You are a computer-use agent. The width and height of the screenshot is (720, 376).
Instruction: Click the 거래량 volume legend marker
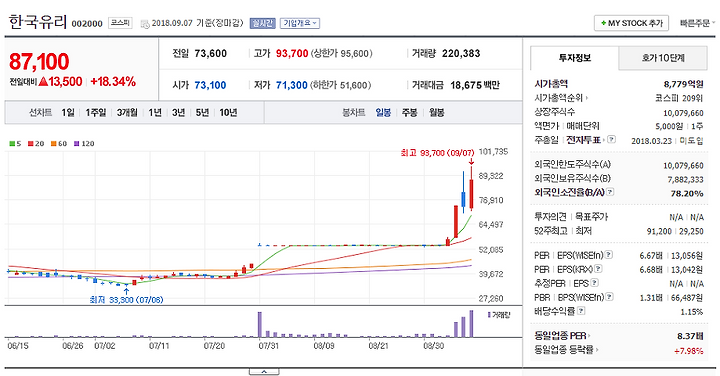499,315
